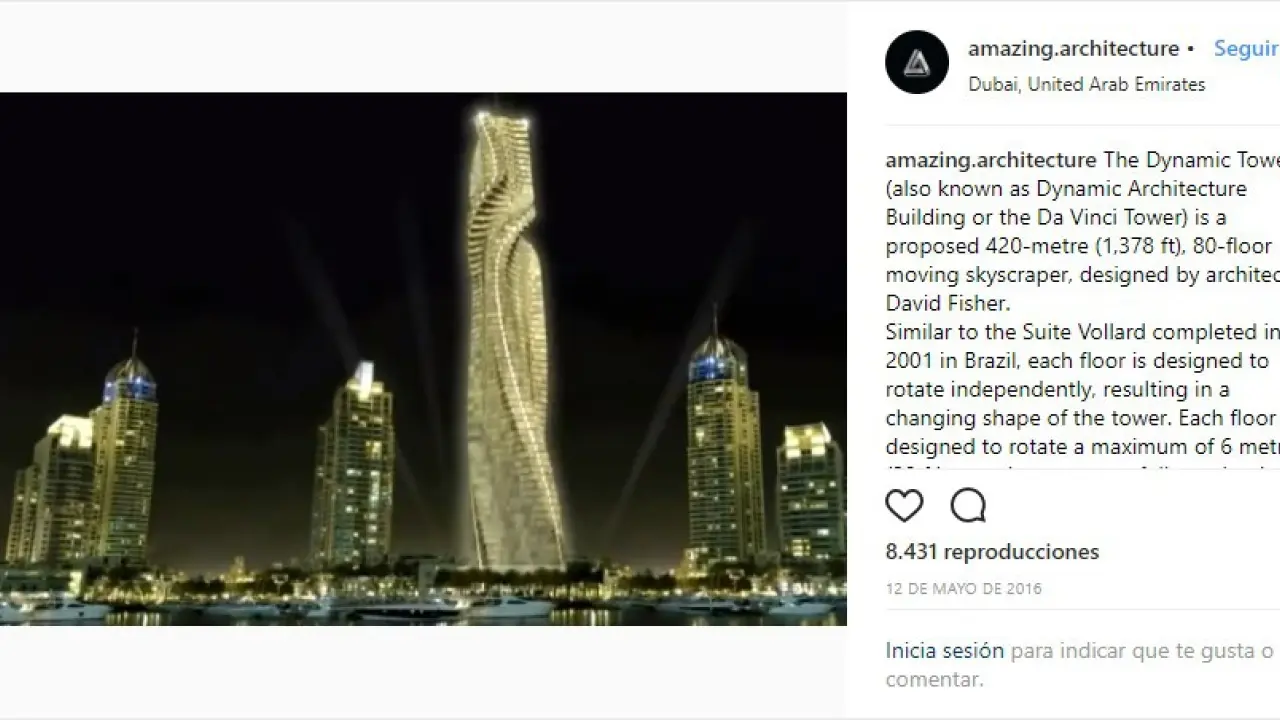Open the amazing.architecture profile avatar
1280x720 pixels.
[917, 62]
